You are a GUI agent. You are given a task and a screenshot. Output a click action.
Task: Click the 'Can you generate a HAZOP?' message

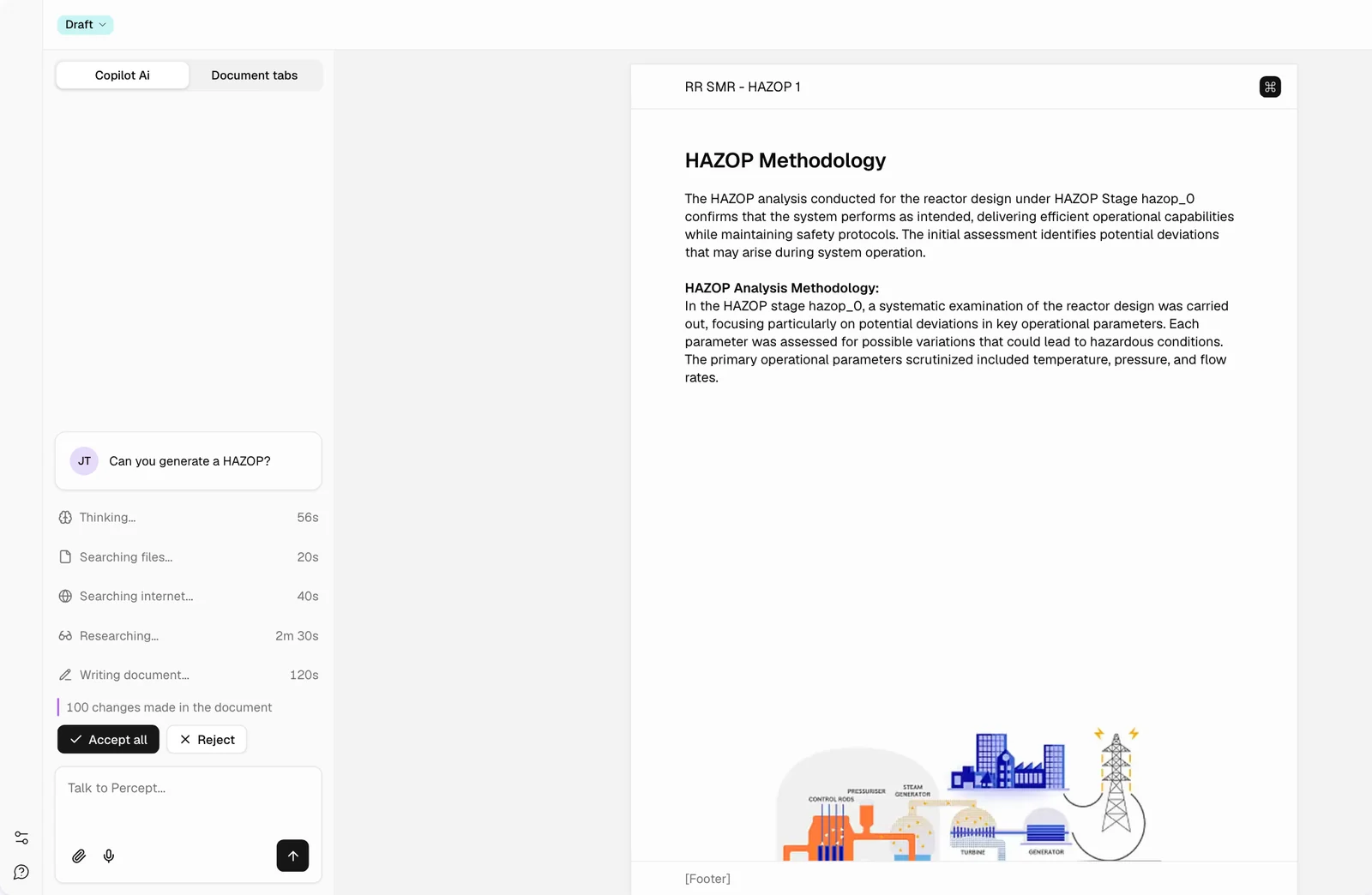pyautogui.click(x=190, y=461)
